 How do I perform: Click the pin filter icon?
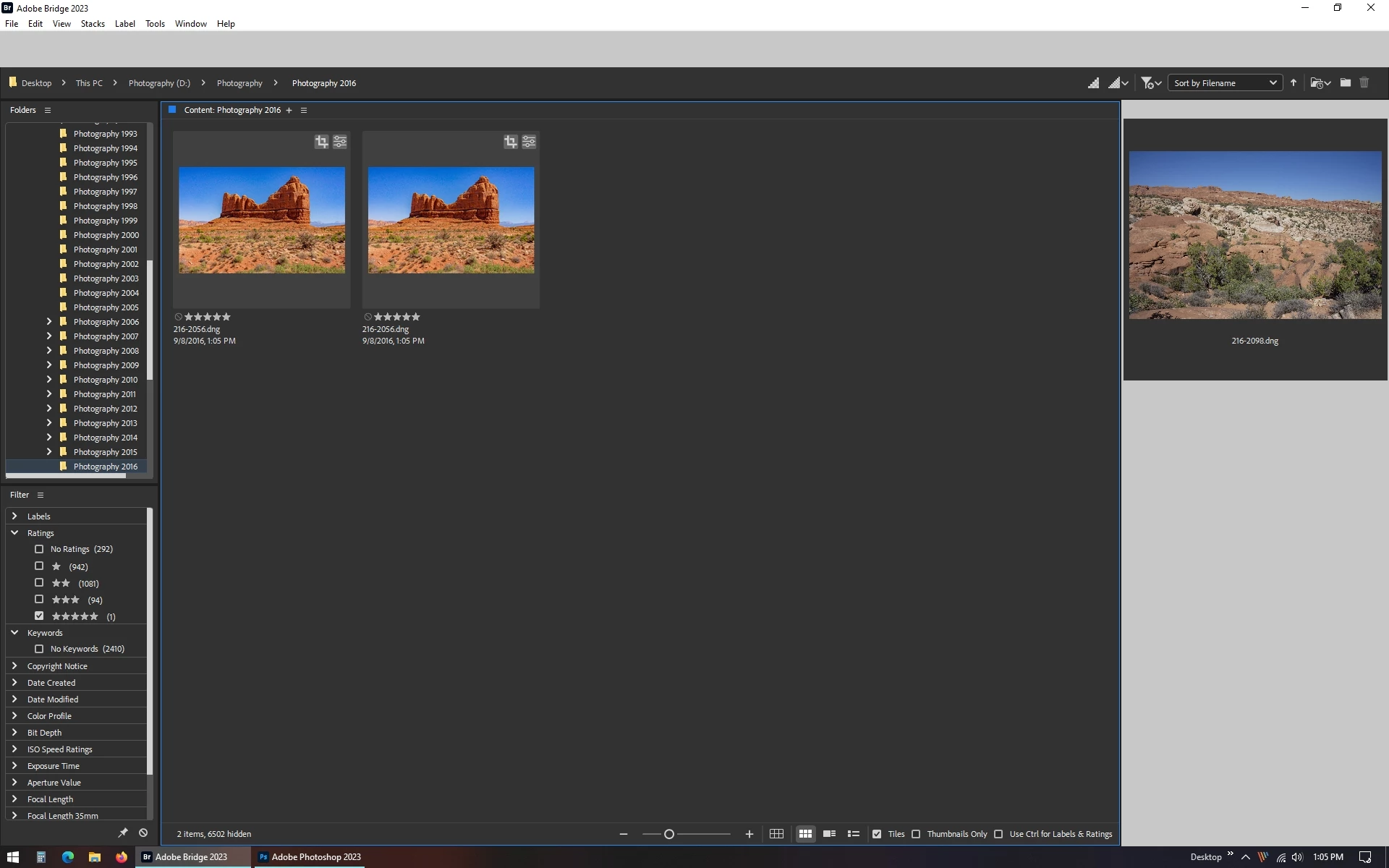pos(123,833)
